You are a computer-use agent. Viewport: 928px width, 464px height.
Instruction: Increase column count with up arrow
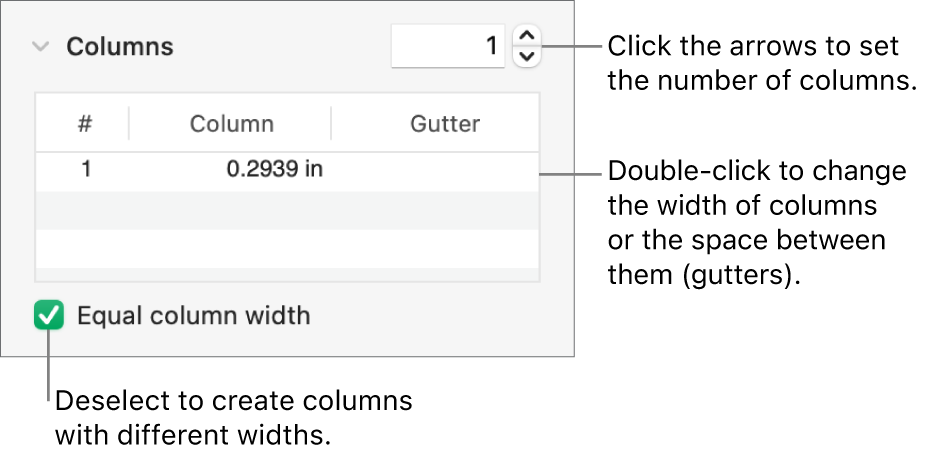pyautogui.click(x=527, y=37)
